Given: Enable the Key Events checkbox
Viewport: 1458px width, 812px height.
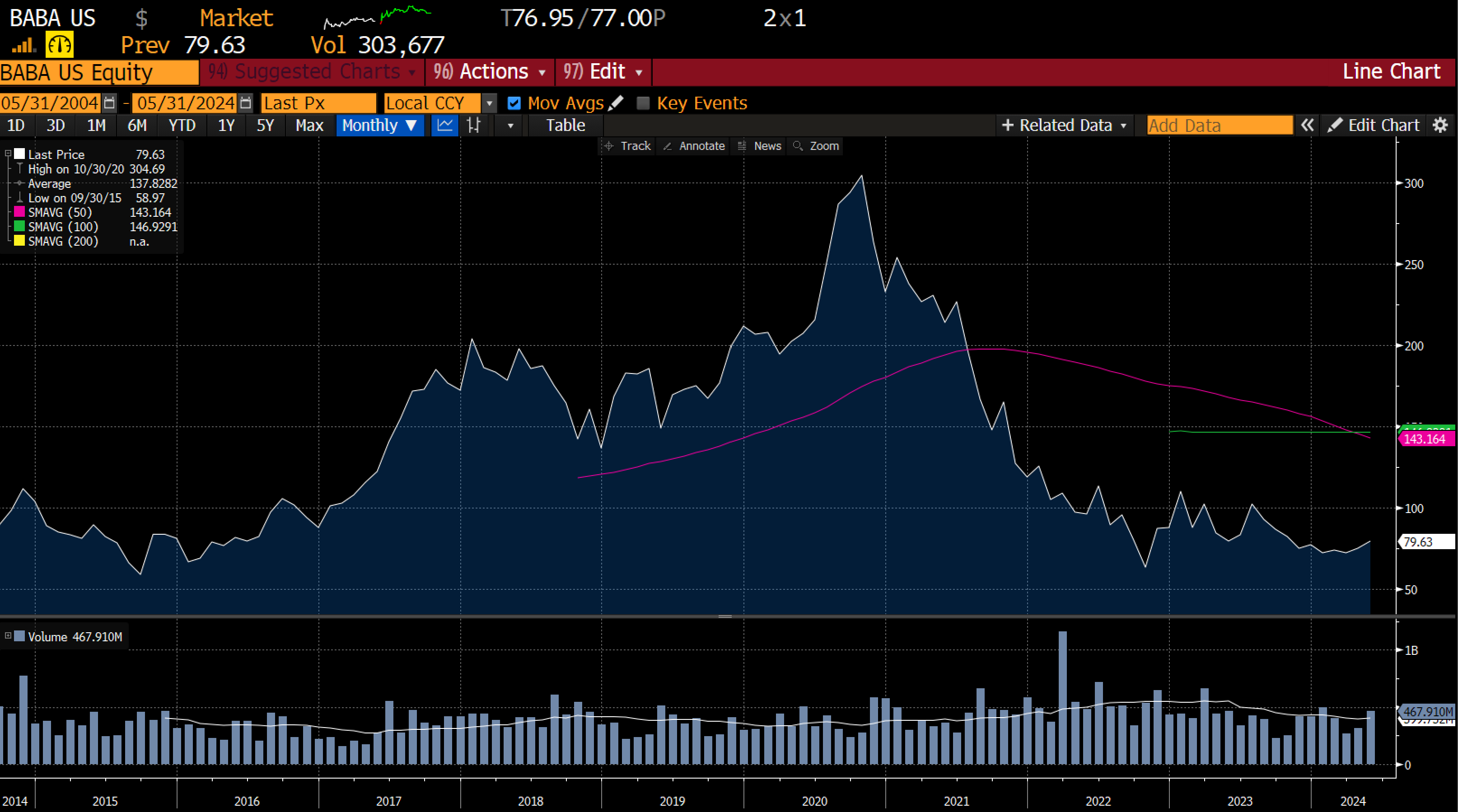Looking at the screenshot, I should [643, 103].
